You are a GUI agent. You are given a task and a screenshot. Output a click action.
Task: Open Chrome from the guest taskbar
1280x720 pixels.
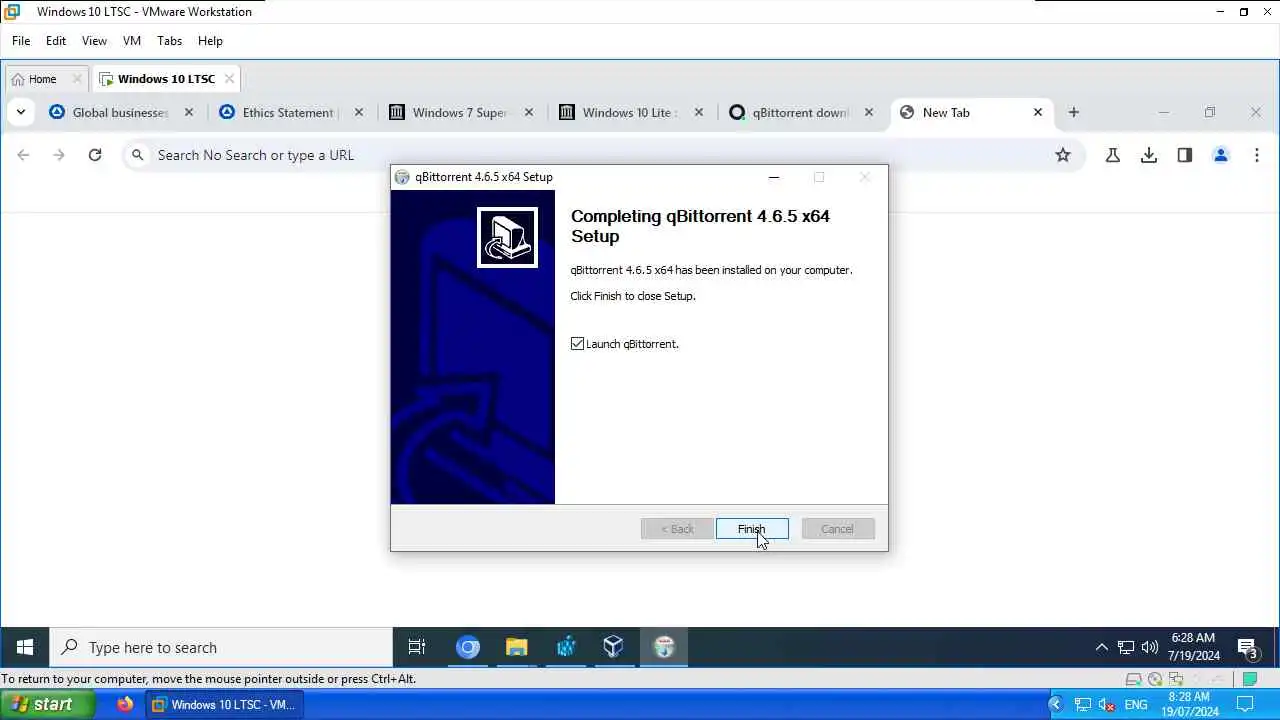point(468,647)
